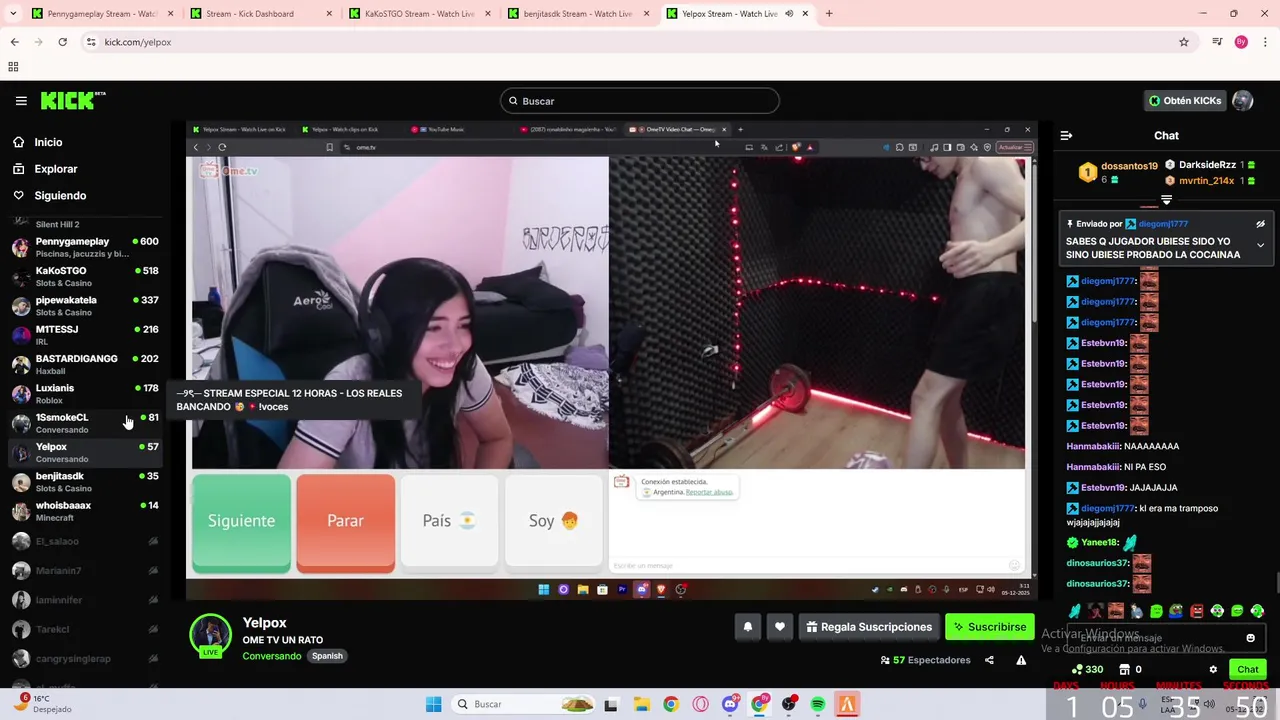Open a new browser tab

[x=829, y=14]
